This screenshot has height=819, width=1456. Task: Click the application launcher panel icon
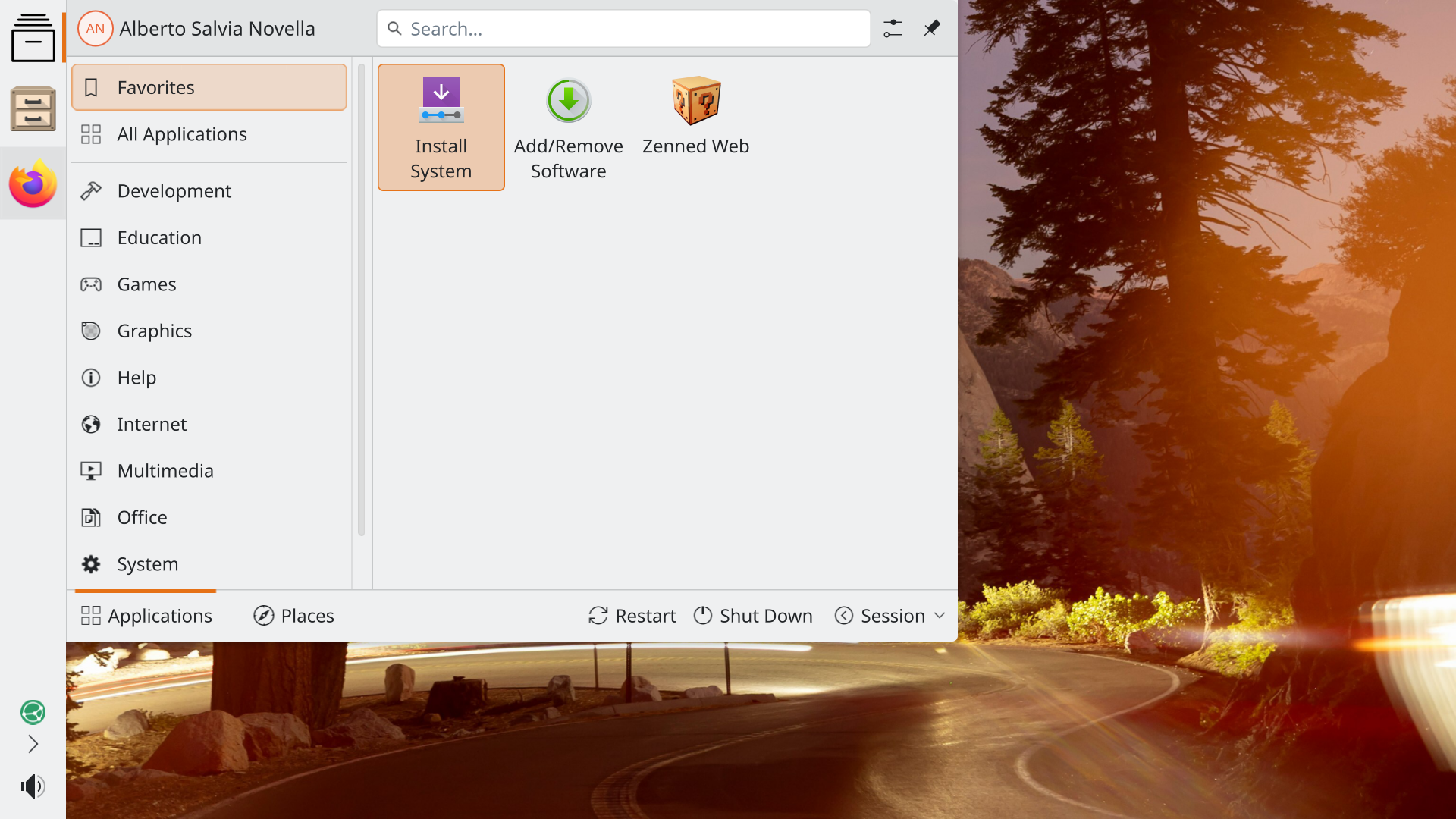(33, 37)
